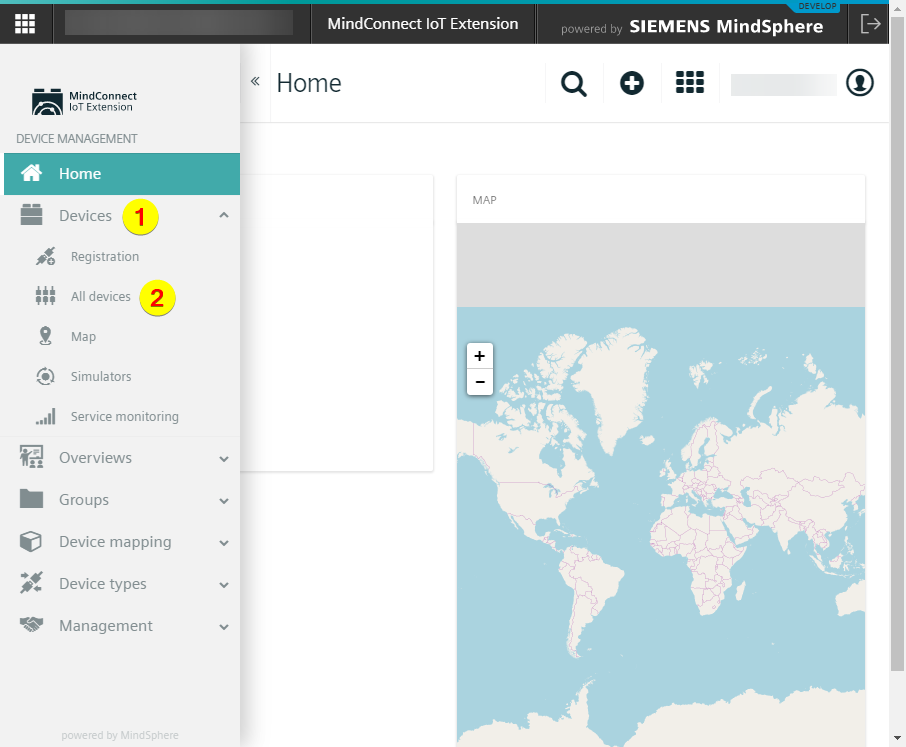Open the application switcher grid in header

pyautogui.click(x=690, y=84)
